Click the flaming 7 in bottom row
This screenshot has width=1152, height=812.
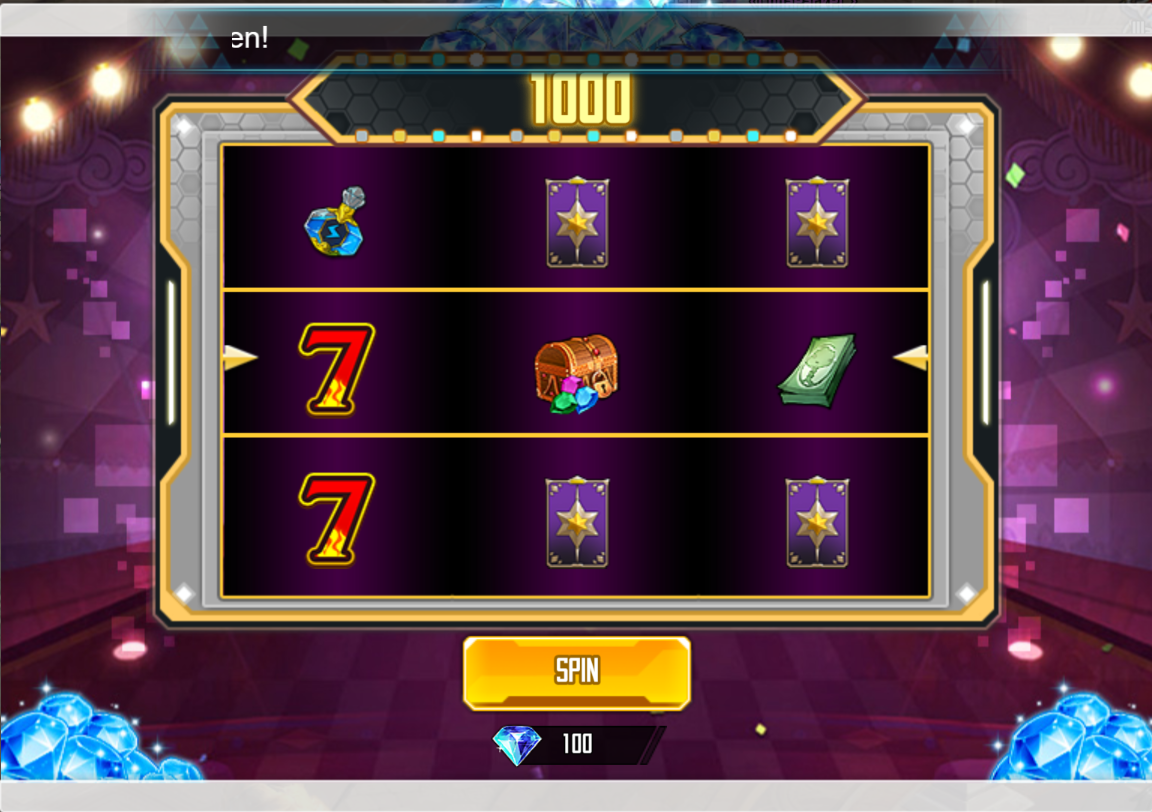[336, 520]
